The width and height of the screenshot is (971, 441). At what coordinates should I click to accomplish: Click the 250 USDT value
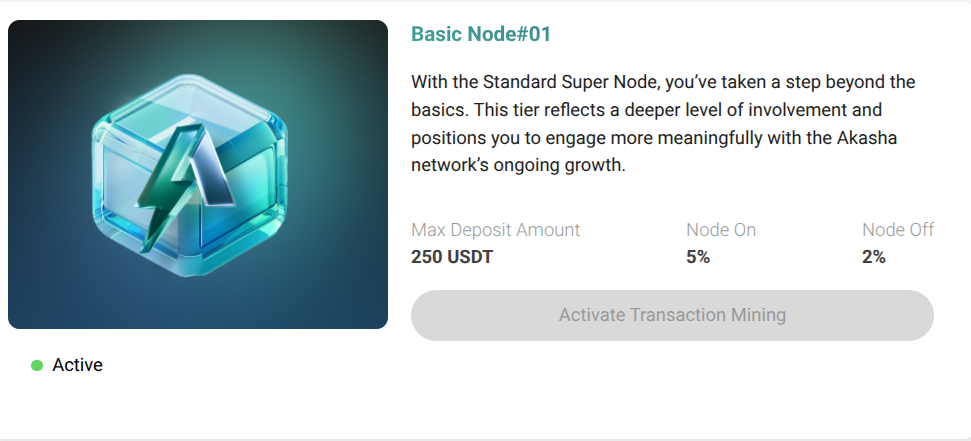click(x=451, y=257)
